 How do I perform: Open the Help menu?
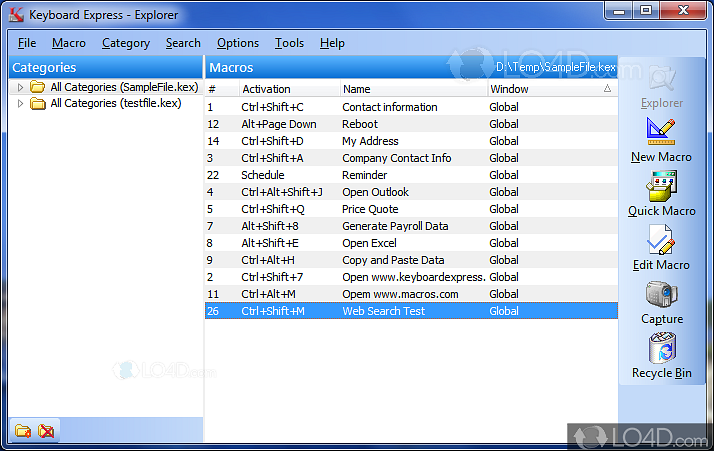coord(332,43)
